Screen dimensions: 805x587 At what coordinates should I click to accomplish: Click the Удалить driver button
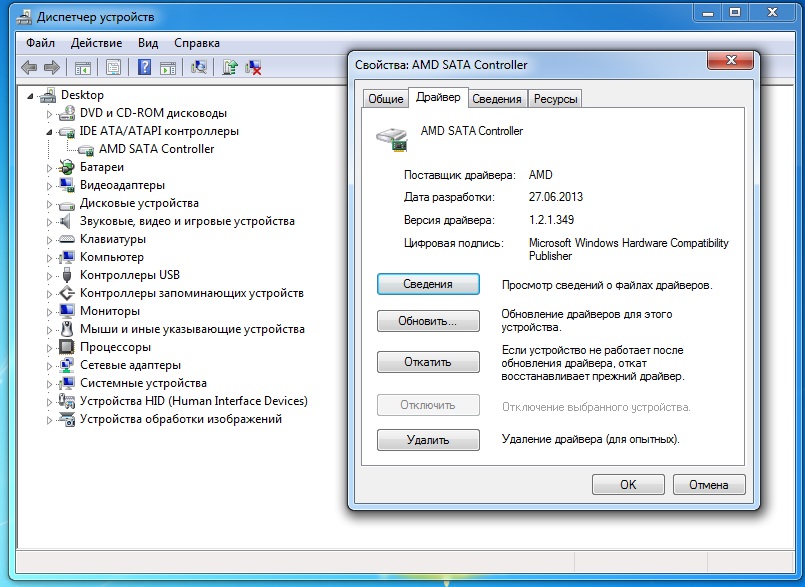[x=428, y=440]
